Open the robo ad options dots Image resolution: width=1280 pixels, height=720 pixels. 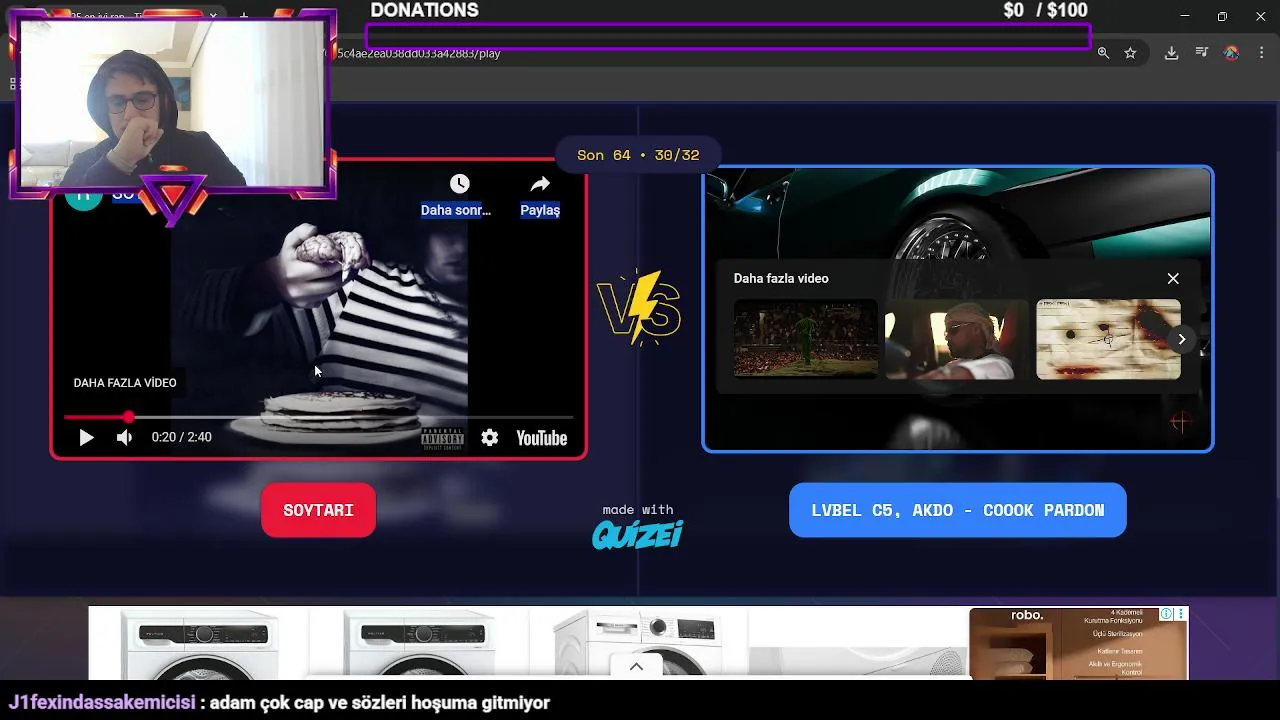(1181, 614)
